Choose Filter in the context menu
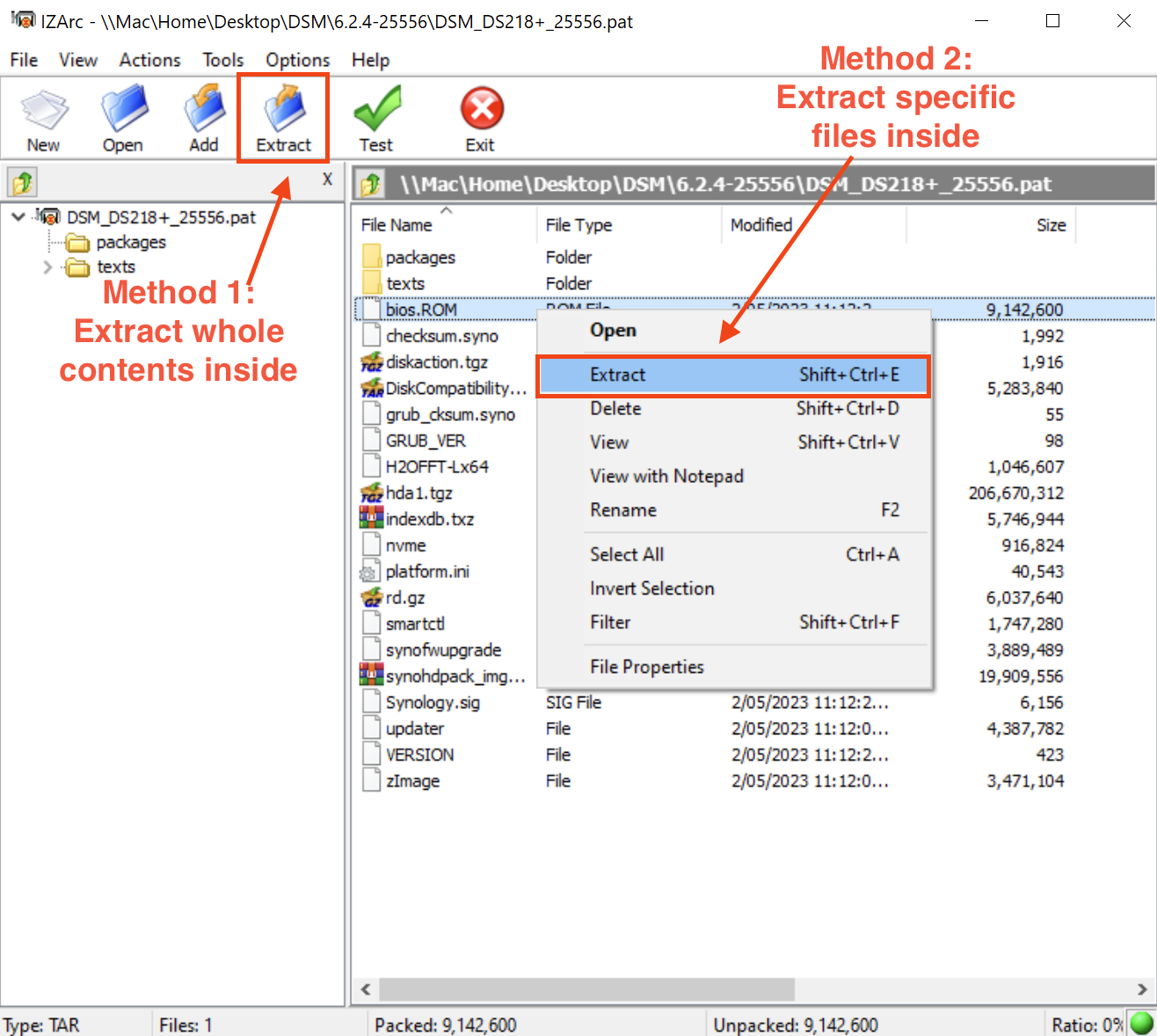The image size is (1157, 1036). click(734, 623)
